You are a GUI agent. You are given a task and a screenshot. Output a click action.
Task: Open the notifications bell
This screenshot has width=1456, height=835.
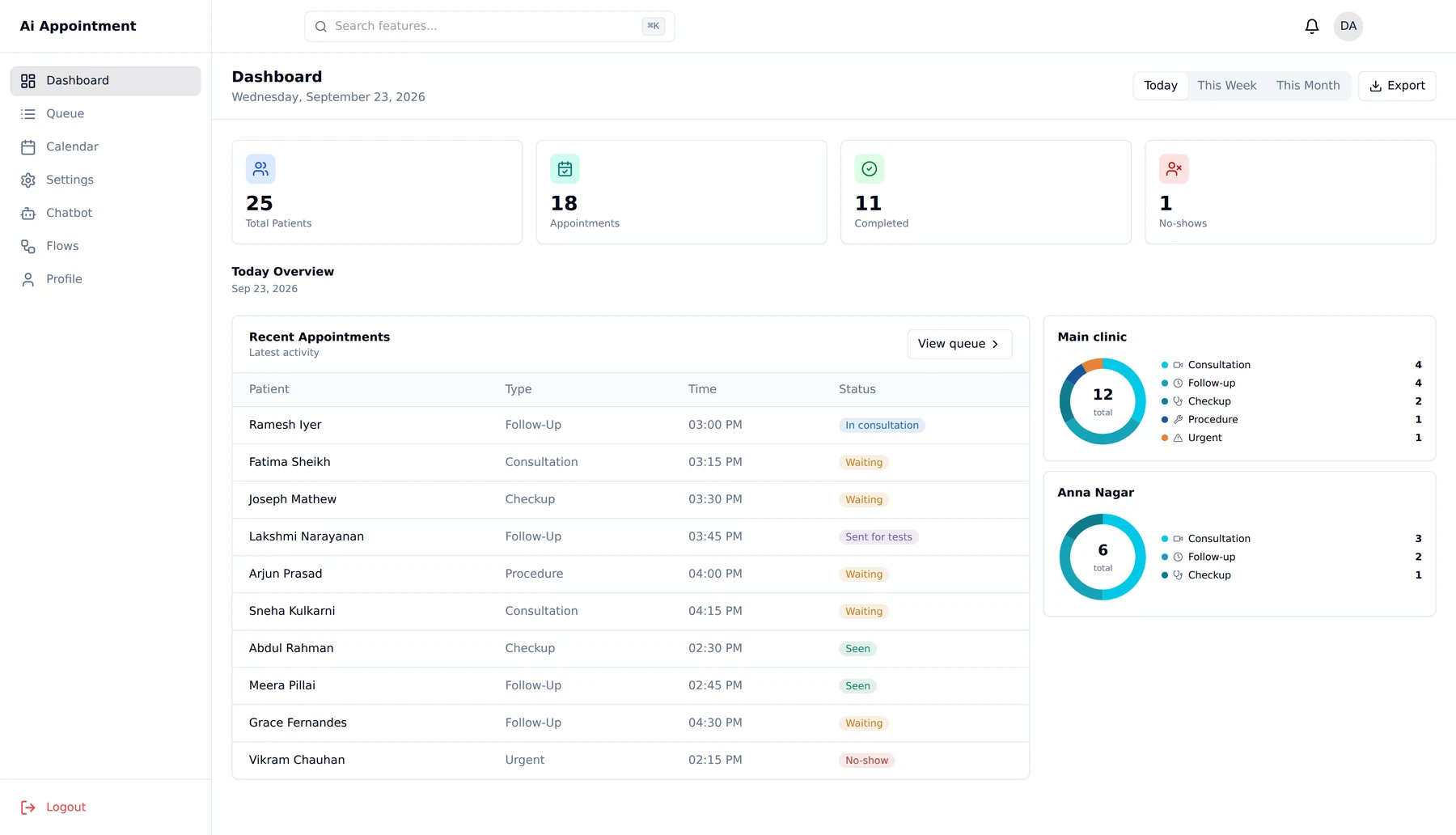[x=1311, y=26]
